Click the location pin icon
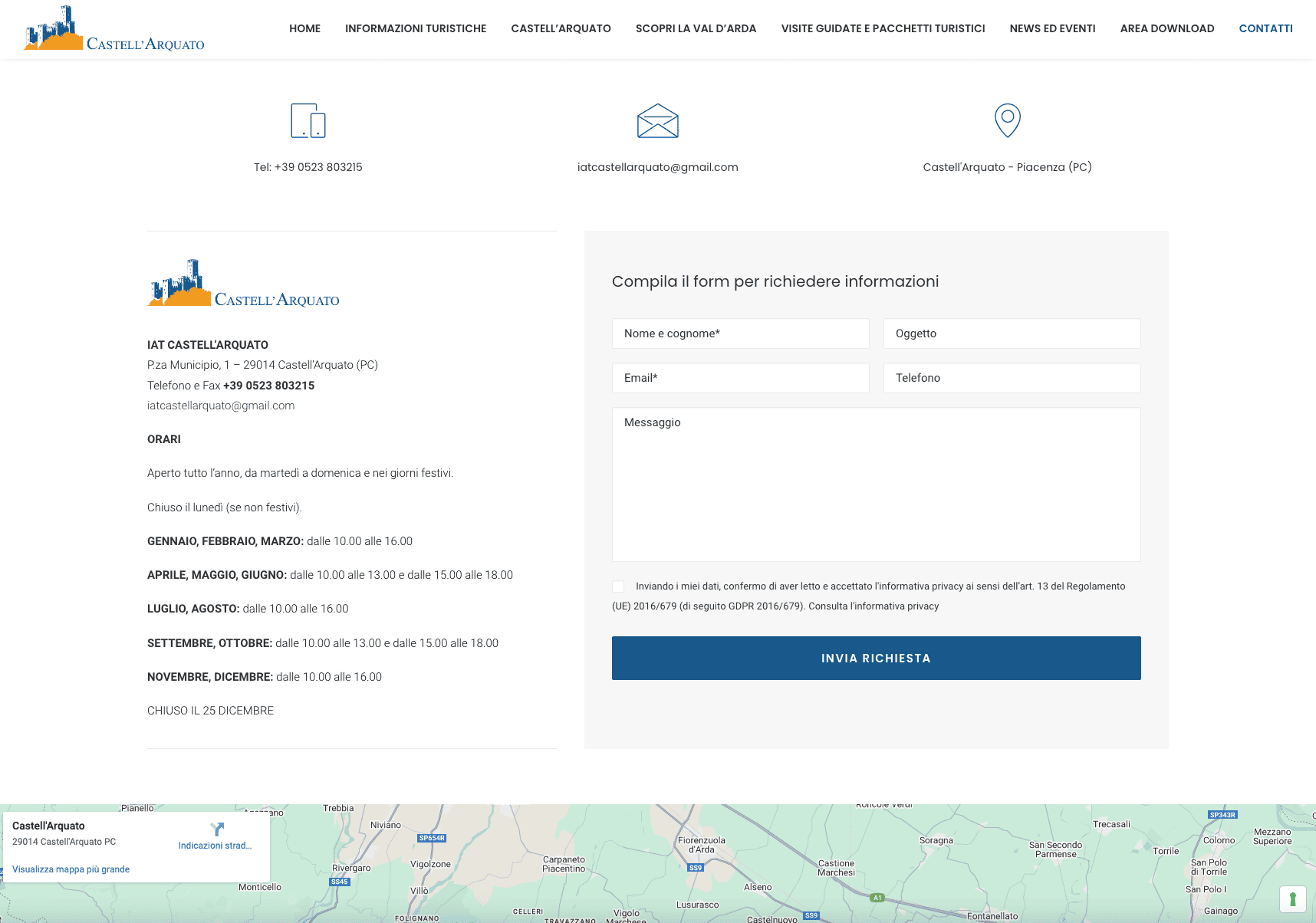 [1007, 121]
